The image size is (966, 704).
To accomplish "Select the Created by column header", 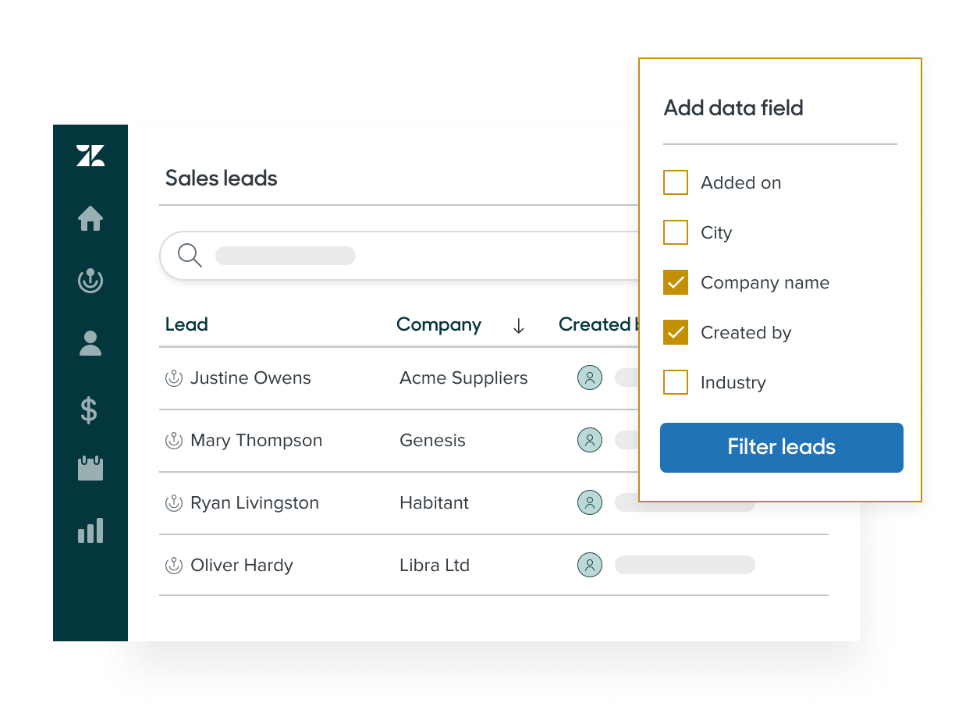I will click(598, 325).
